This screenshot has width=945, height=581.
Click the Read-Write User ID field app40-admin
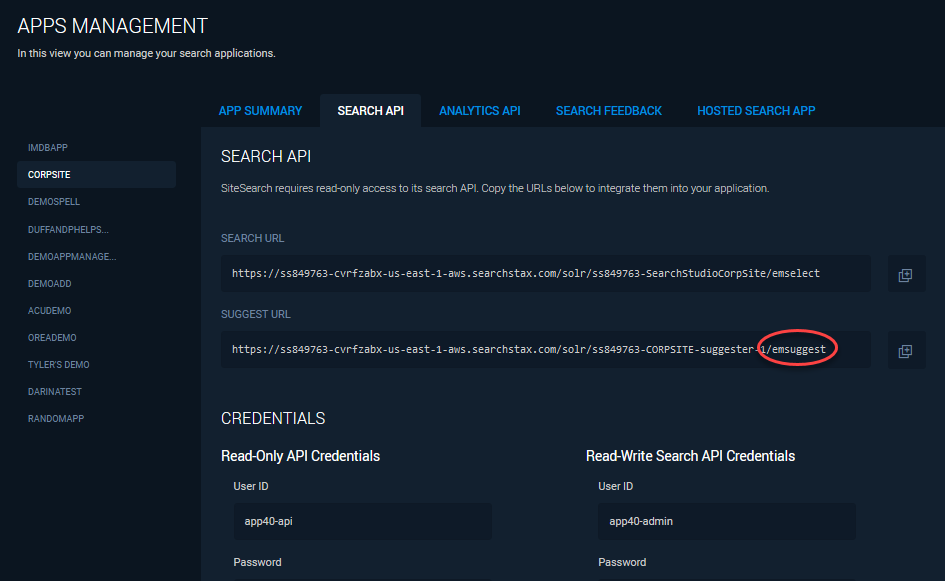727,521
